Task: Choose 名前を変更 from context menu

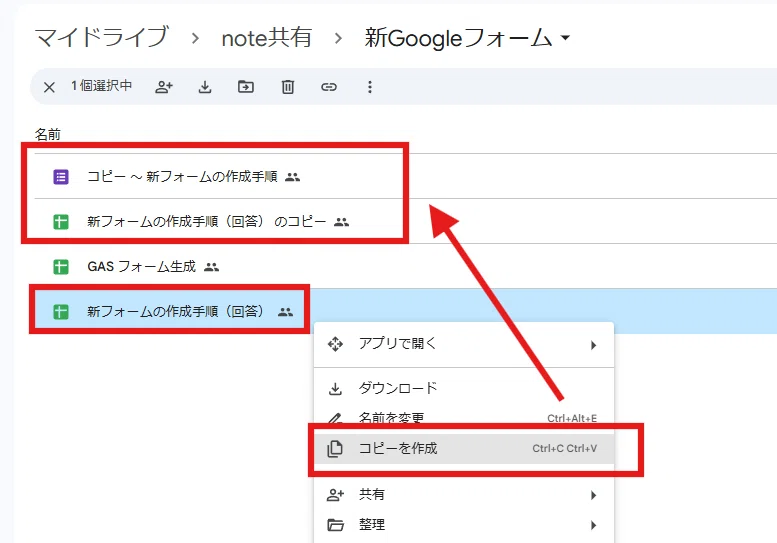Action: 464,418
